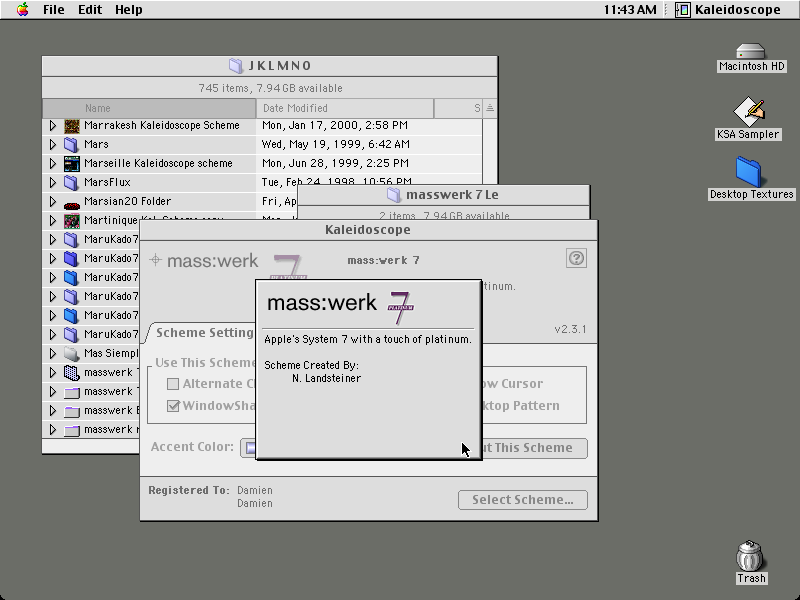Click the "v2.3.1" version label
Screen dimensions: 800x600
(x=570, y=330)
